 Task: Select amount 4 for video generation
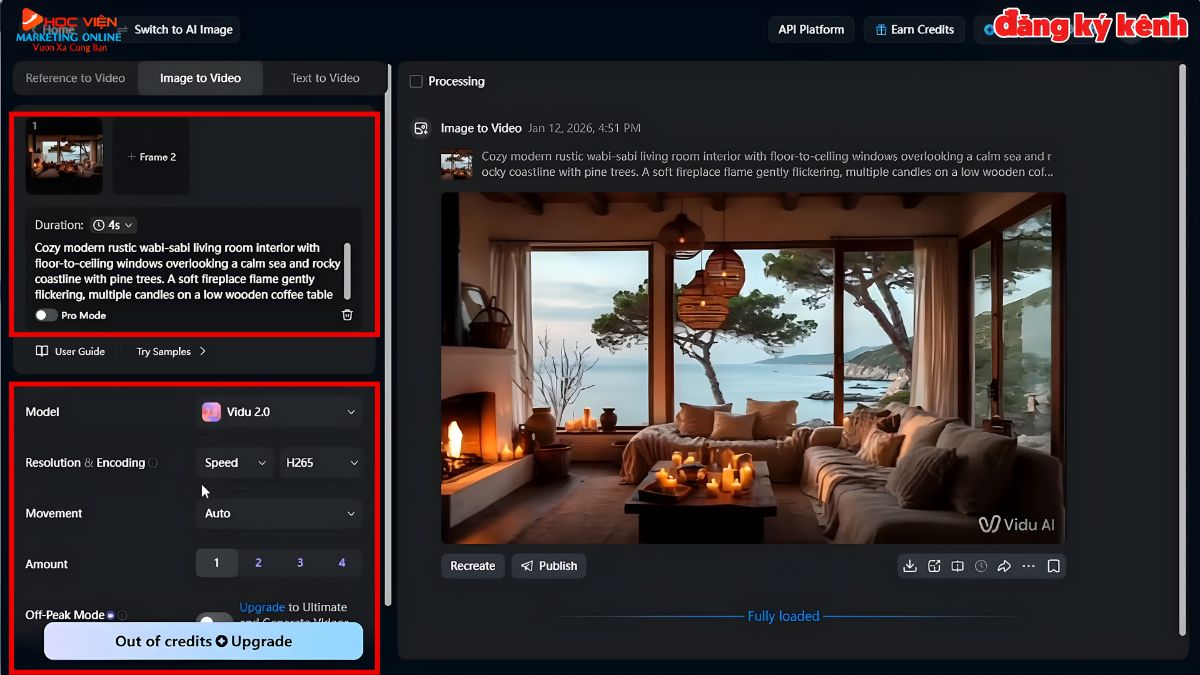[341, 563]
